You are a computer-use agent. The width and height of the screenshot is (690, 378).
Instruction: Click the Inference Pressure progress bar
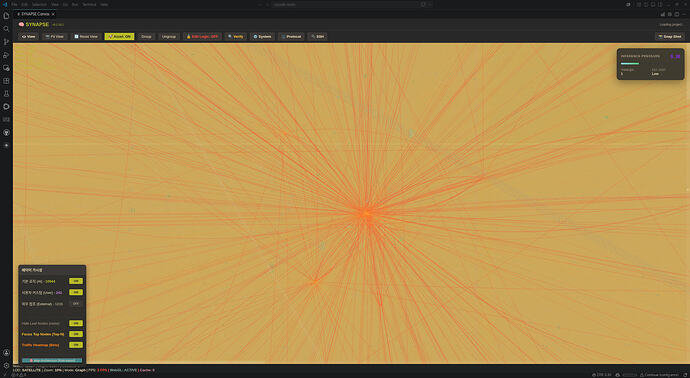point(629,64)
